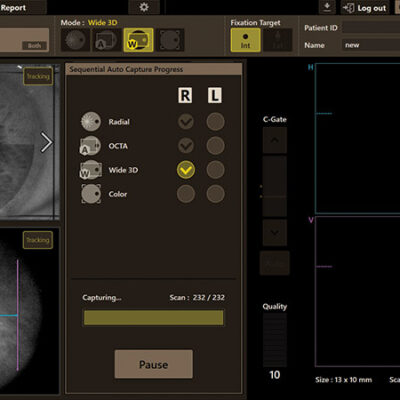This screenshot has height=400, width=400.
Task: Expand the panel with right chevron arrow
Action: click(x=46, y=142)
